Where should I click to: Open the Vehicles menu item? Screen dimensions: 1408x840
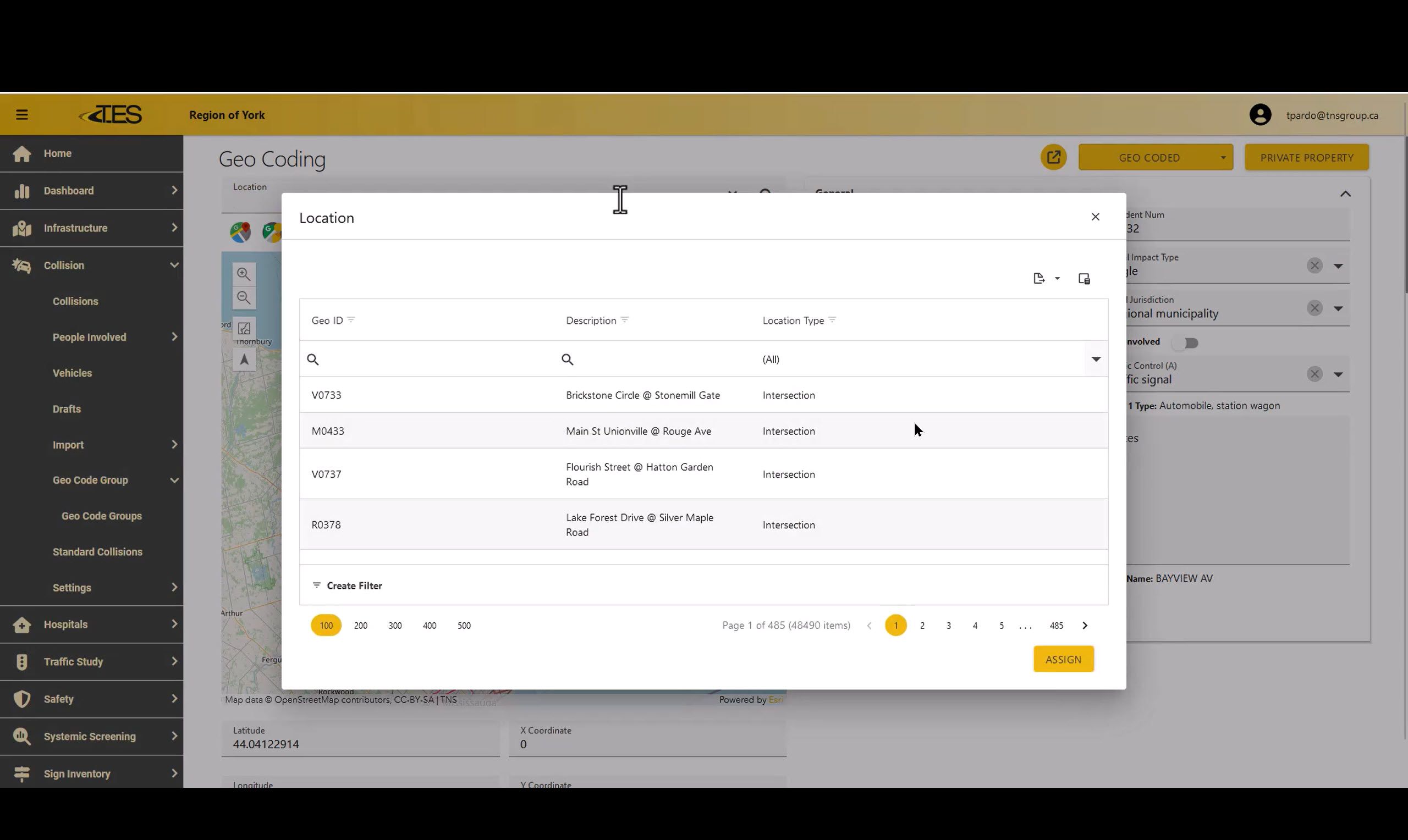point(72,373)
